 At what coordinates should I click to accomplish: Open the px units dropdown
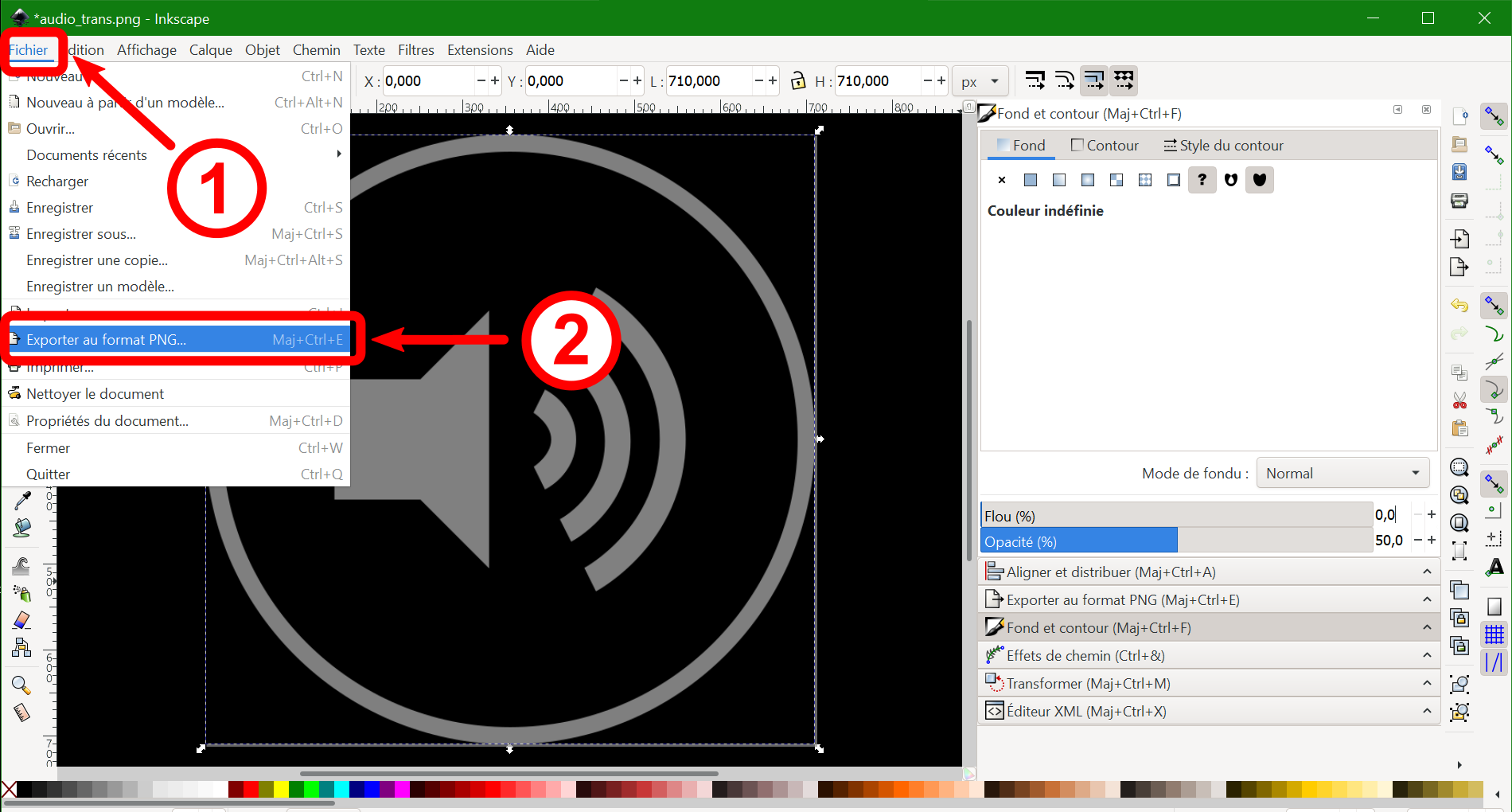(x=980, y=81)
